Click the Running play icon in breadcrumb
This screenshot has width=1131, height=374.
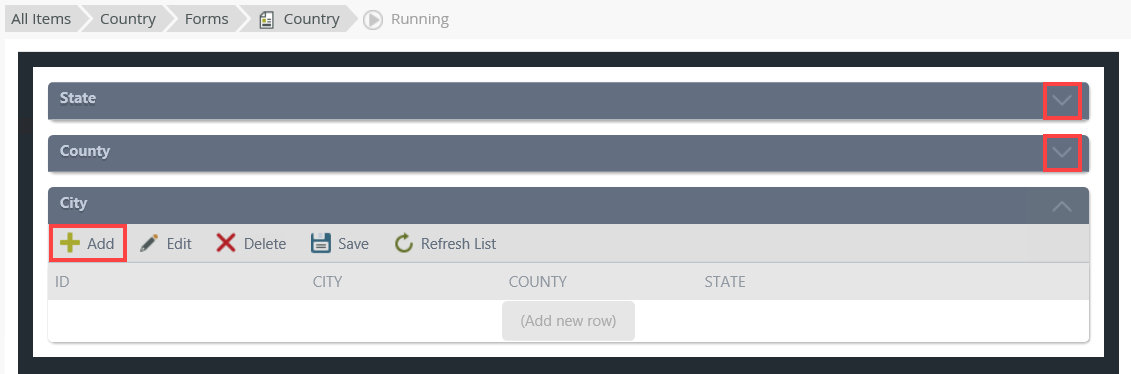(373, 19)
